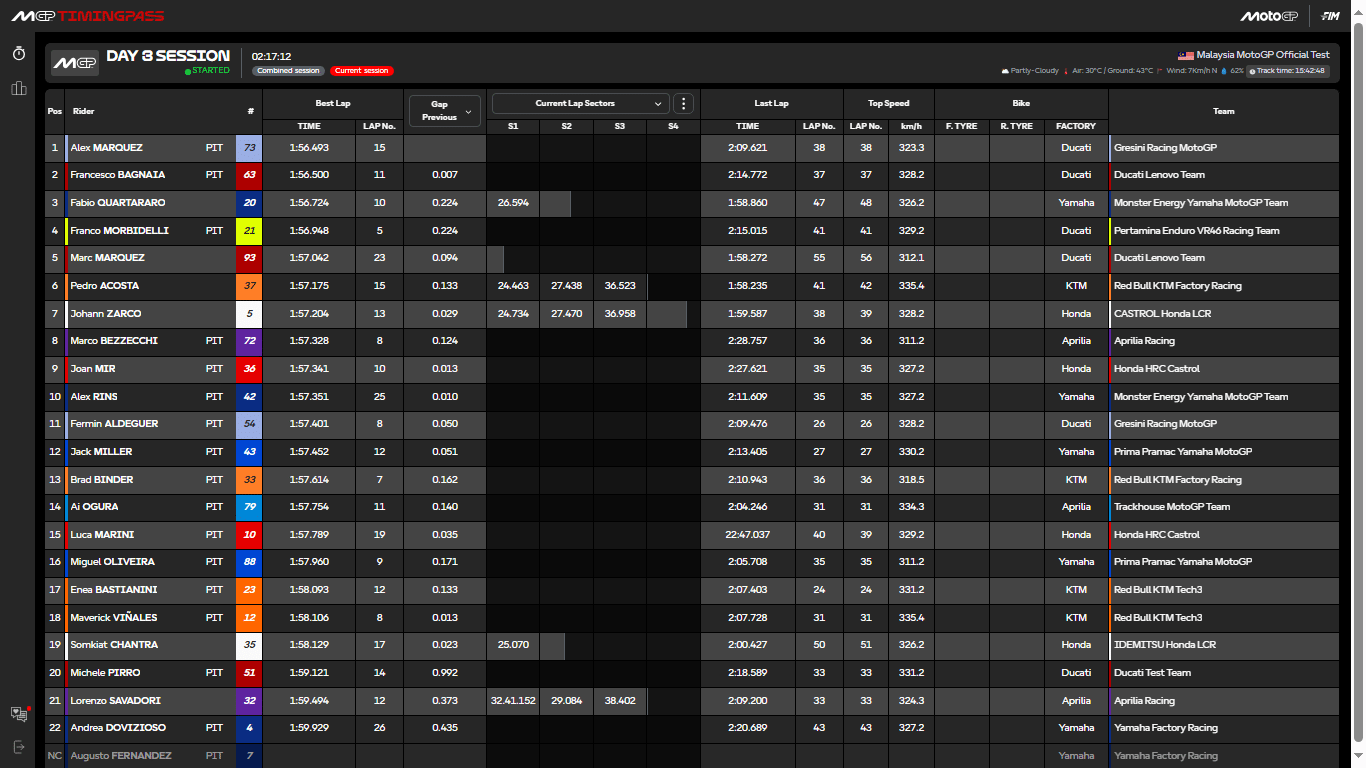Click the km/h column subheader
Viewport: 1366px width, 768px height.
911,126
